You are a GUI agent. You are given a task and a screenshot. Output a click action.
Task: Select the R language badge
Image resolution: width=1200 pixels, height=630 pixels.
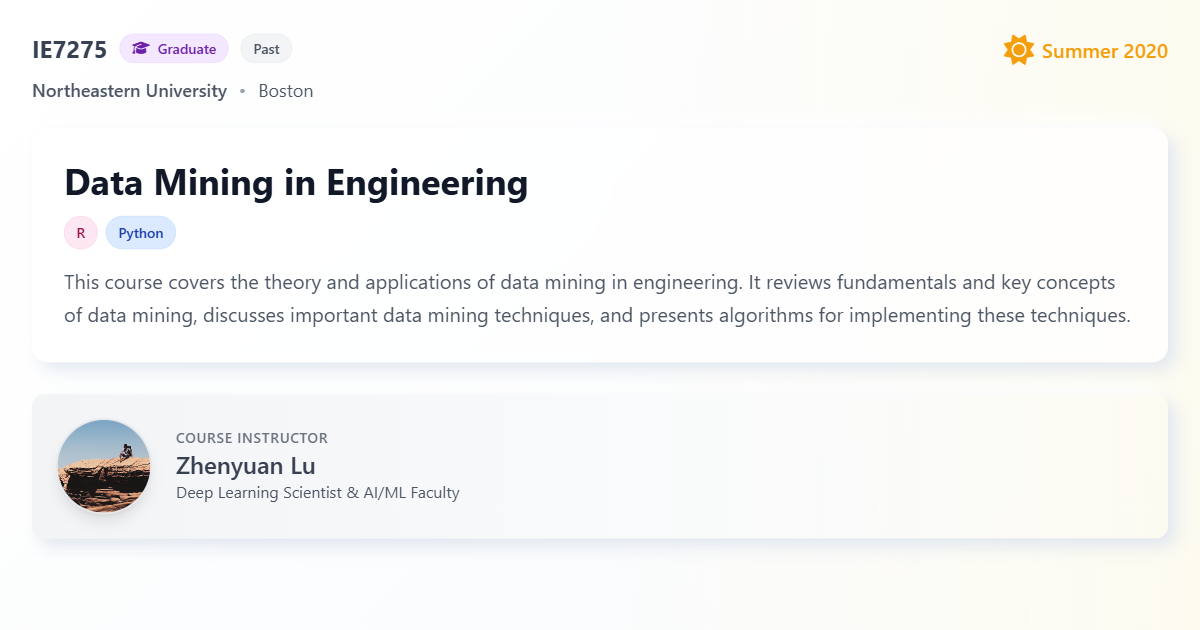tap(80, 232)
